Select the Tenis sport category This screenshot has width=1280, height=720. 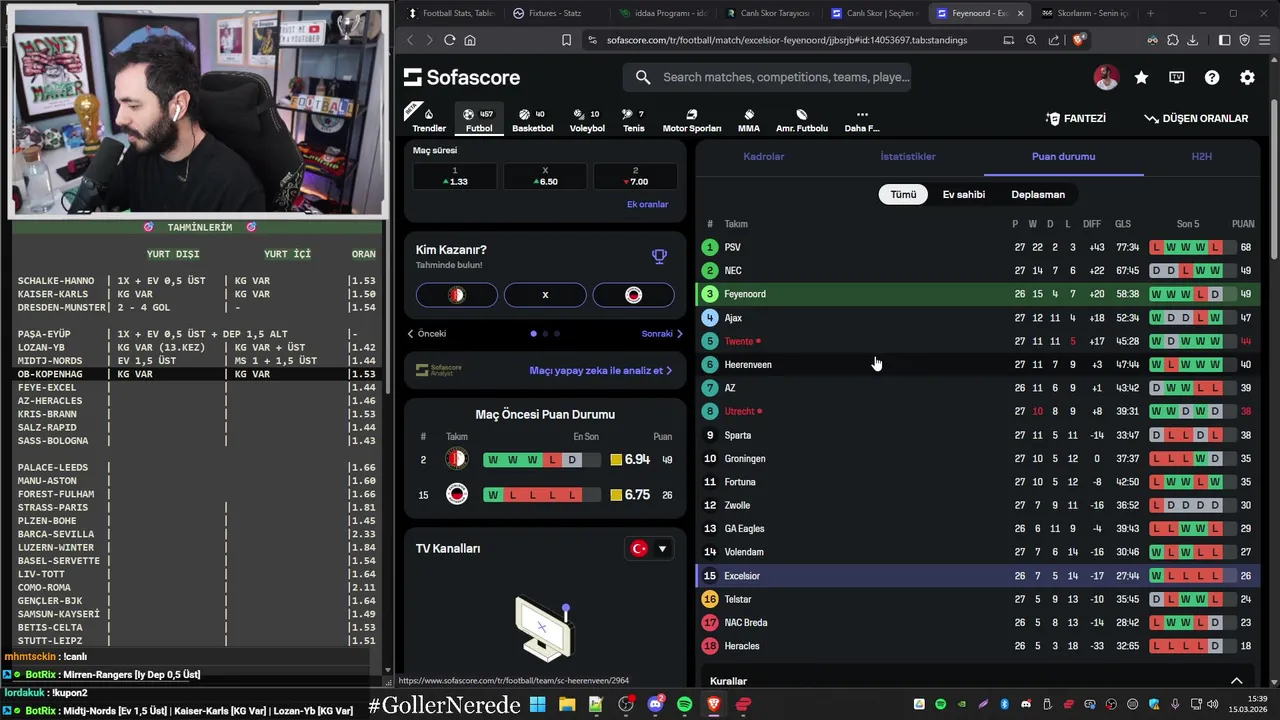click(x=634, y=120)
